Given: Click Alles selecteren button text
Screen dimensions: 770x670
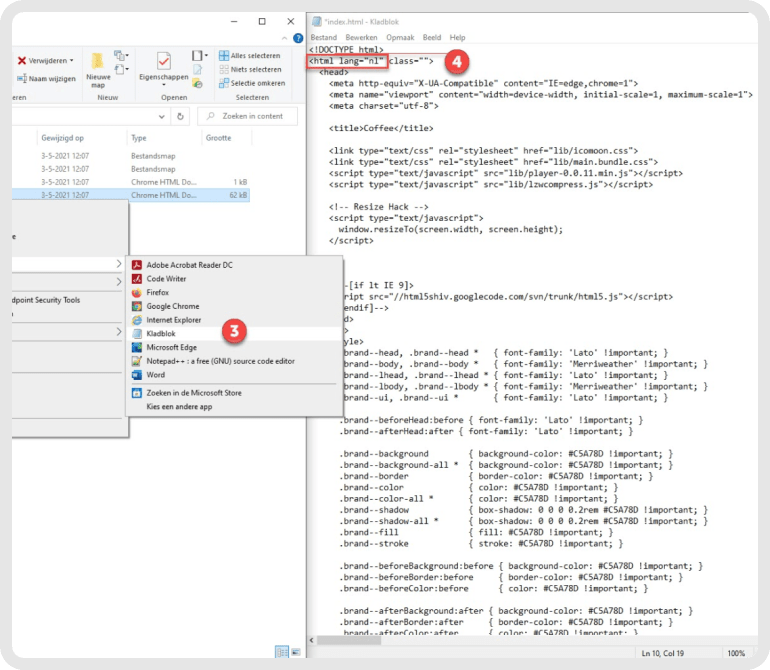Looking at the screenshot, I should [255, 56].
